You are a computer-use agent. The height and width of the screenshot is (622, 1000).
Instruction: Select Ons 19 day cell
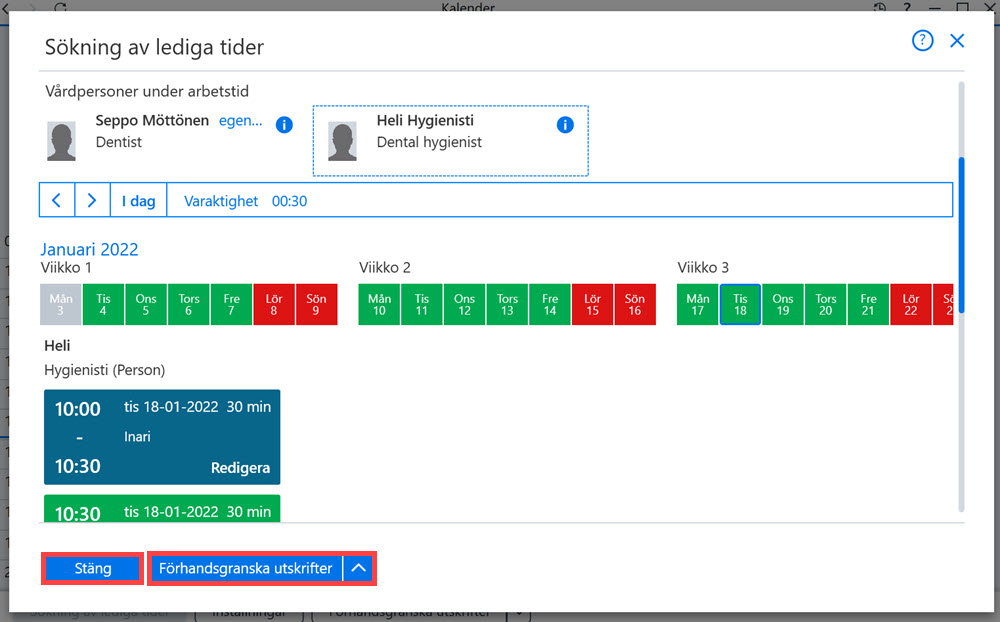point(783,304)
